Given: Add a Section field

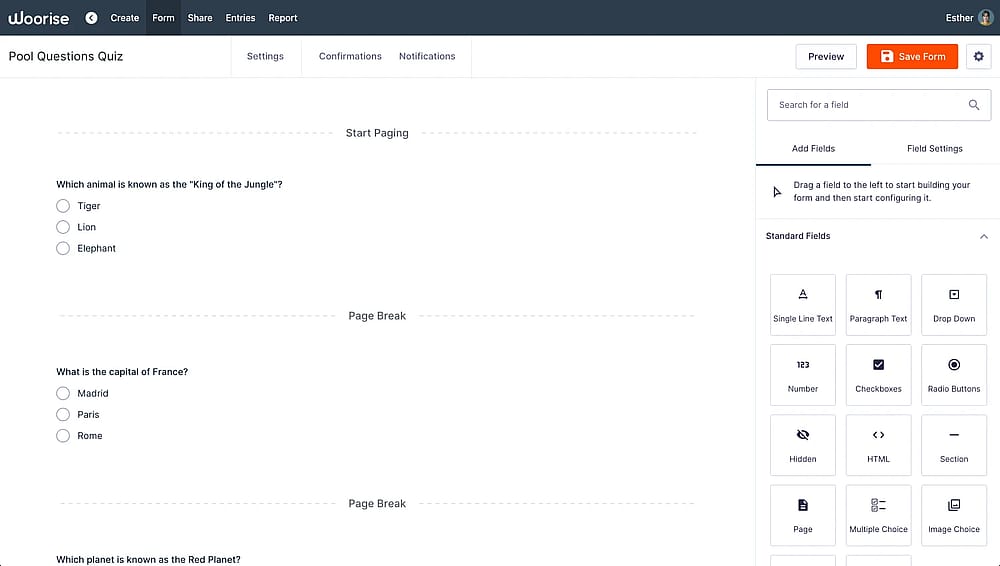Looking at the screenshot, I should [954, 445].
